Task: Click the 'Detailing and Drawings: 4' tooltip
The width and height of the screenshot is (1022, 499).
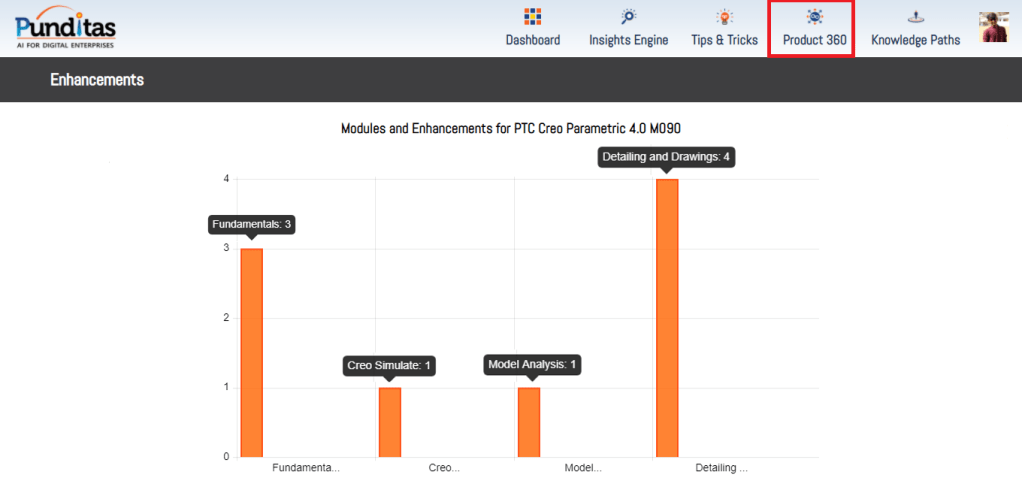Action: (x=666, y=156)
